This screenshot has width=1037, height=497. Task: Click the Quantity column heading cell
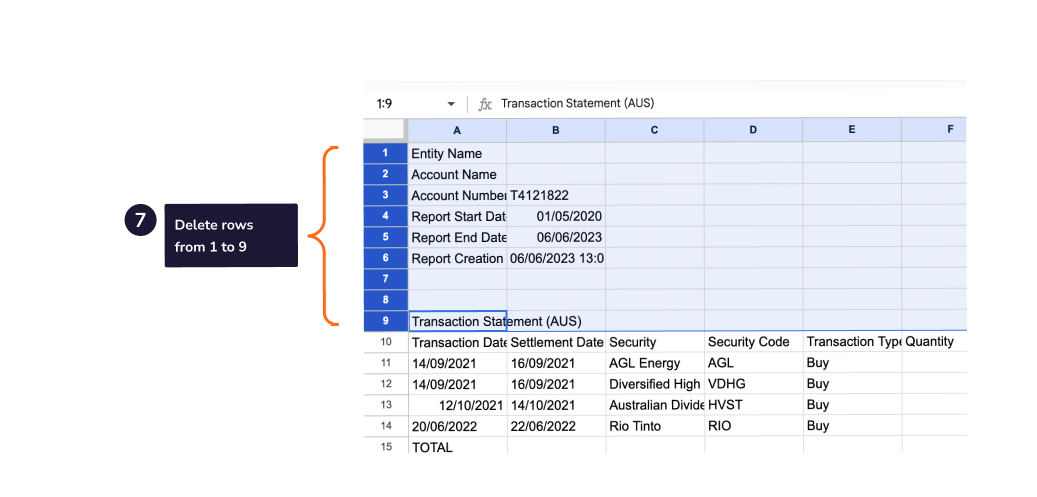pos(934,342)
